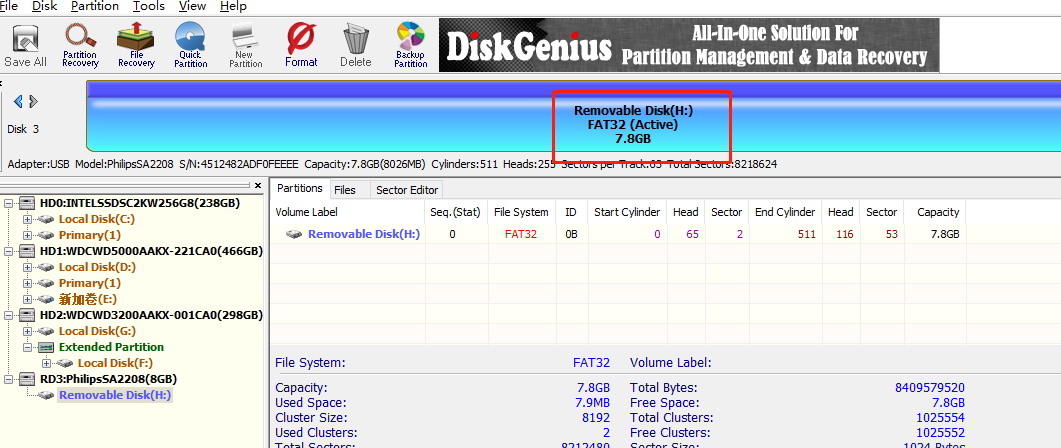Select Removable Disk(H:) row in partition table
The image size is (1061, 448).
pyautogui.click(x=618, y=234)
